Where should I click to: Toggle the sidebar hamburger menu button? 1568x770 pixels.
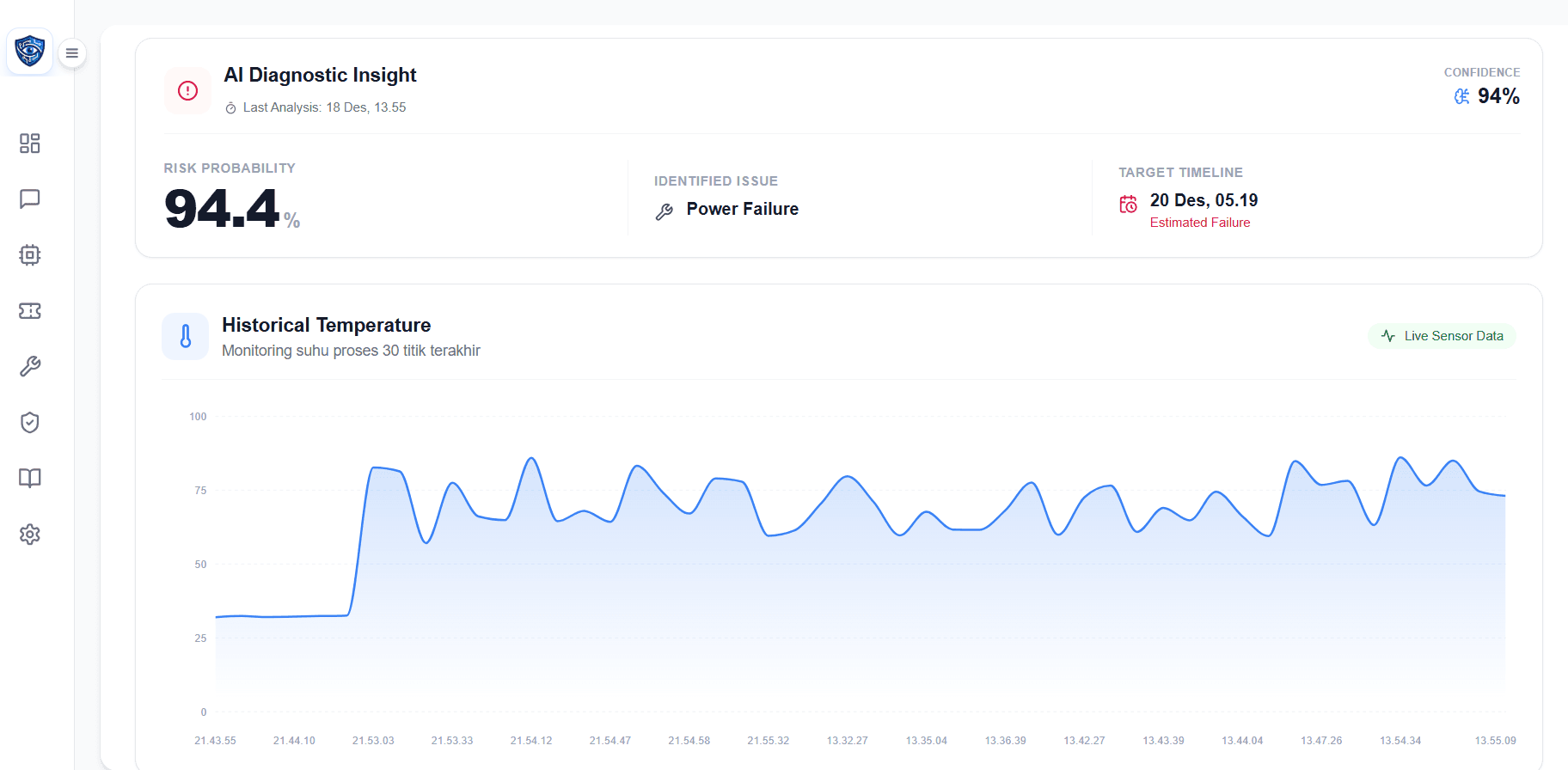(x=72, y=53)
